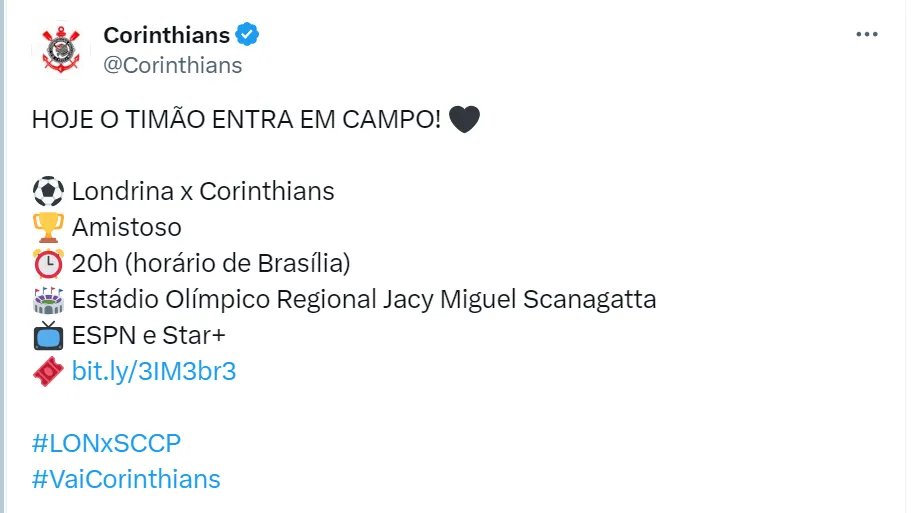Click the red ticket emoji
Image resolution: width=915 pixels, height=513 pixels.
pyautogui.click(x=48, y=373)
